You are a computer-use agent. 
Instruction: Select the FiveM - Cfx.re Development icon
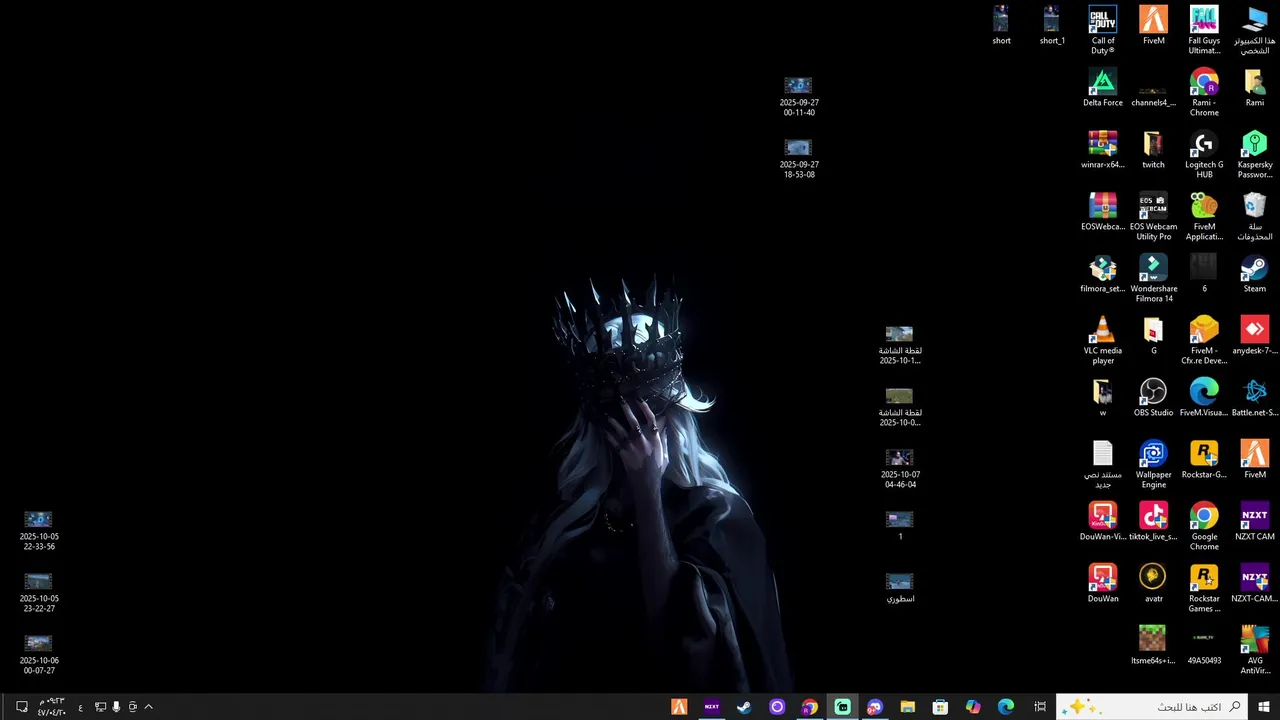1204,340
